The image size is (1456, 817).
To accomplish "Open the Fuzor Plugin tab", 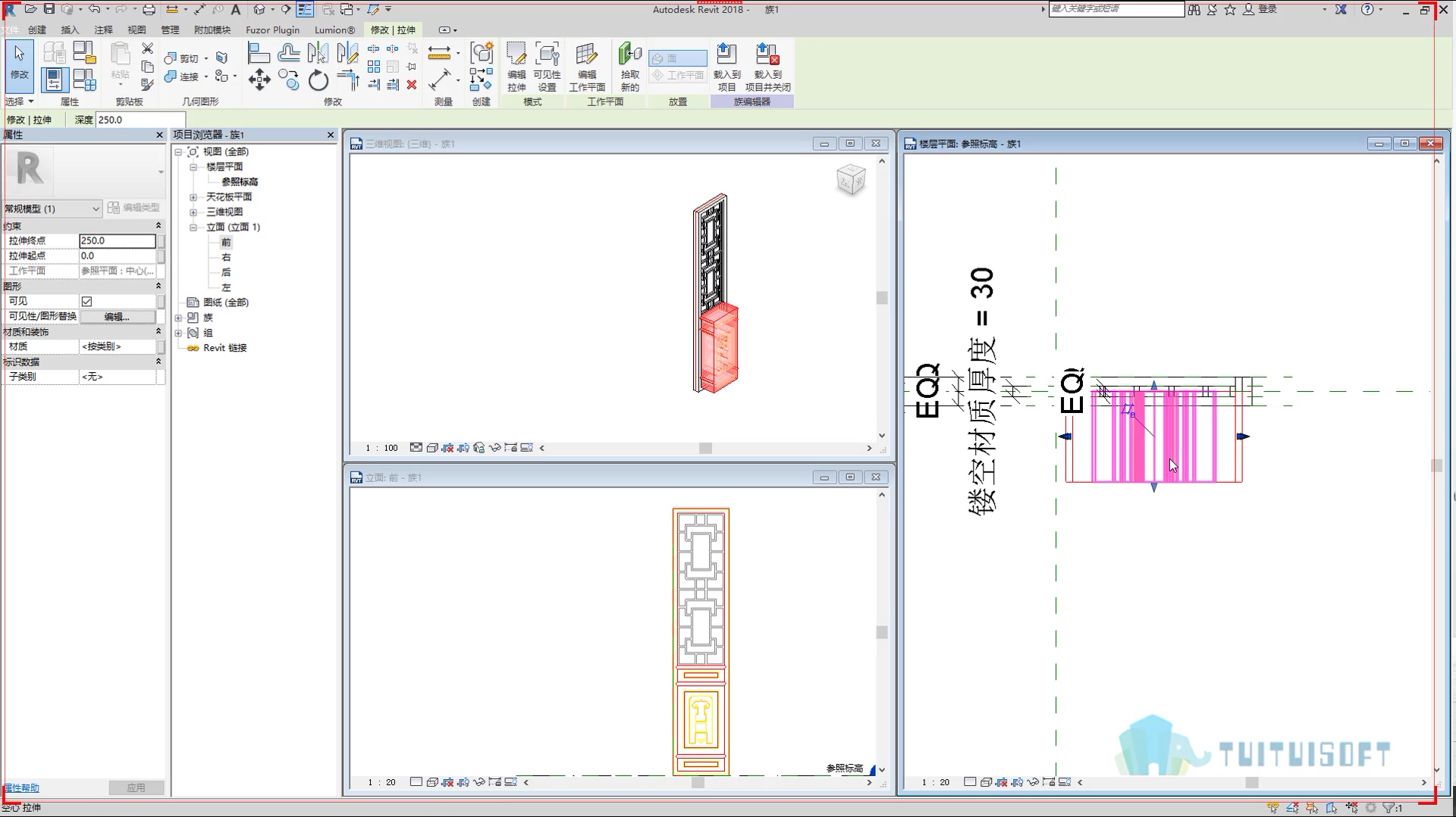I will point(272,30).
